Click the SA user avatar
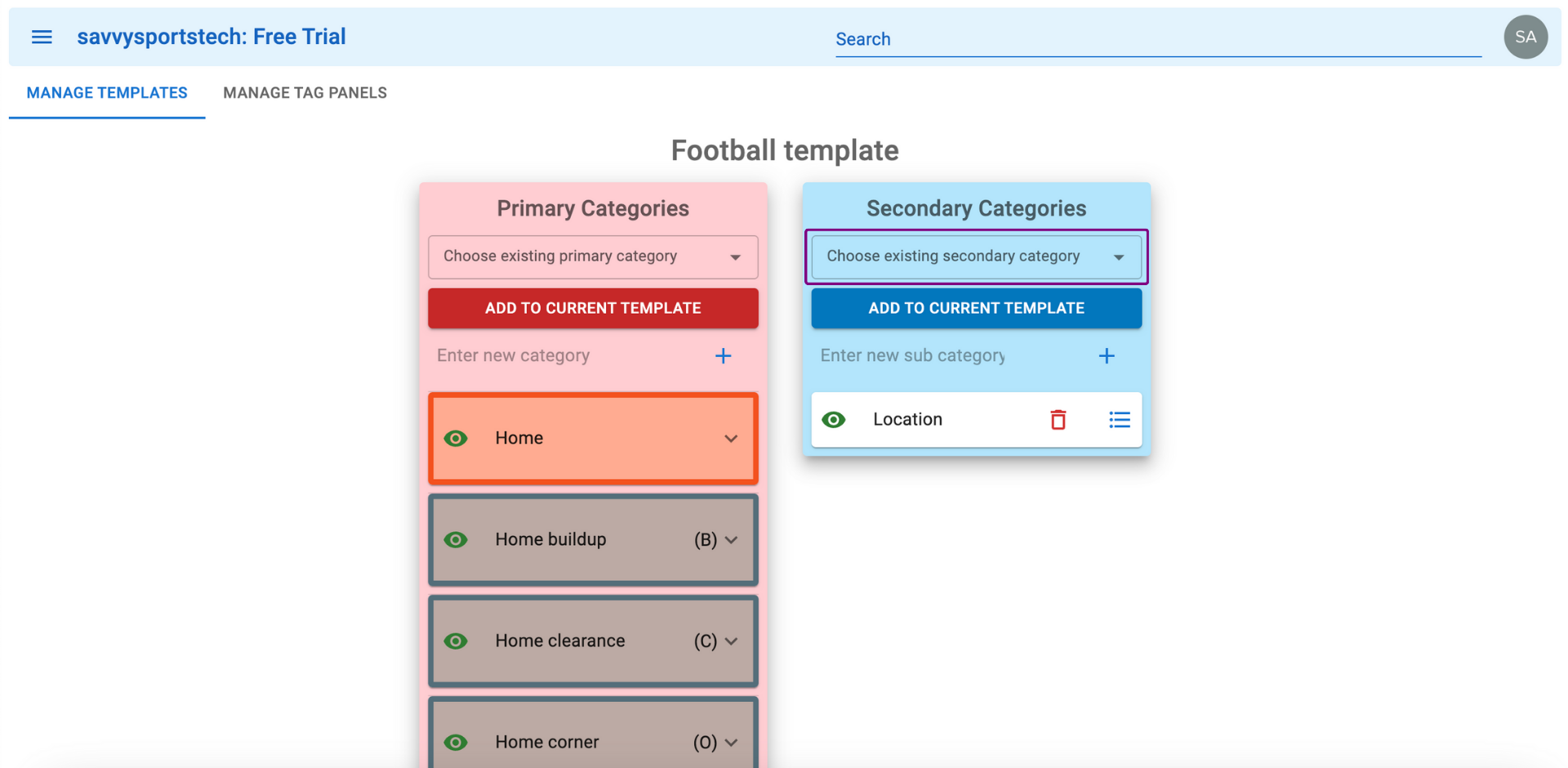Screen dimensions: 1568x768 (1525, 37)
